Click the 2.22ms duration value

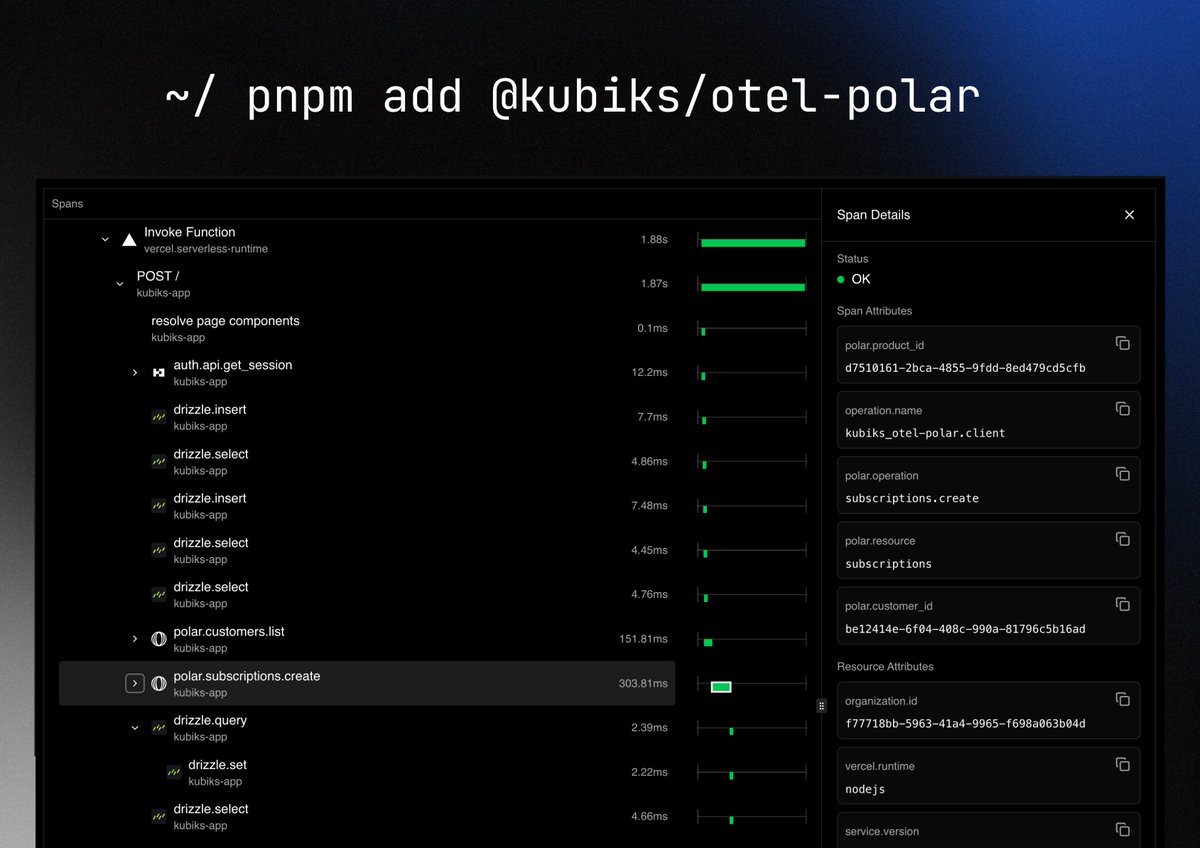(649, 772)
